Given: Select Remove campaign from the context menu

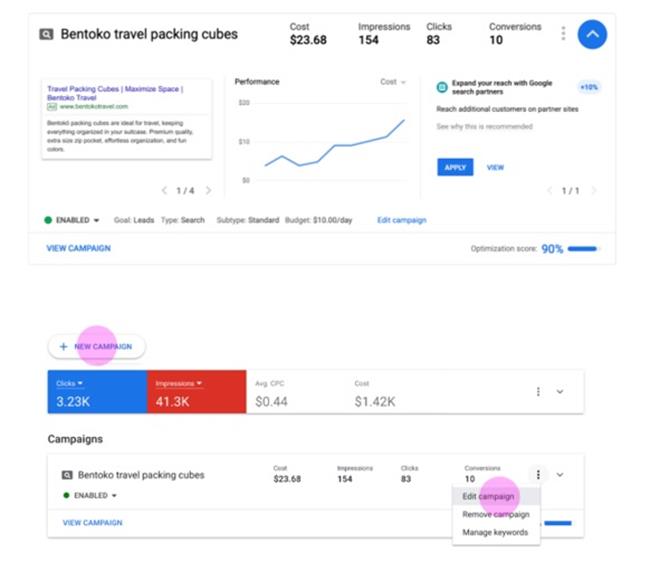Looking at the screenshot, I should click(x=496, y=514).
